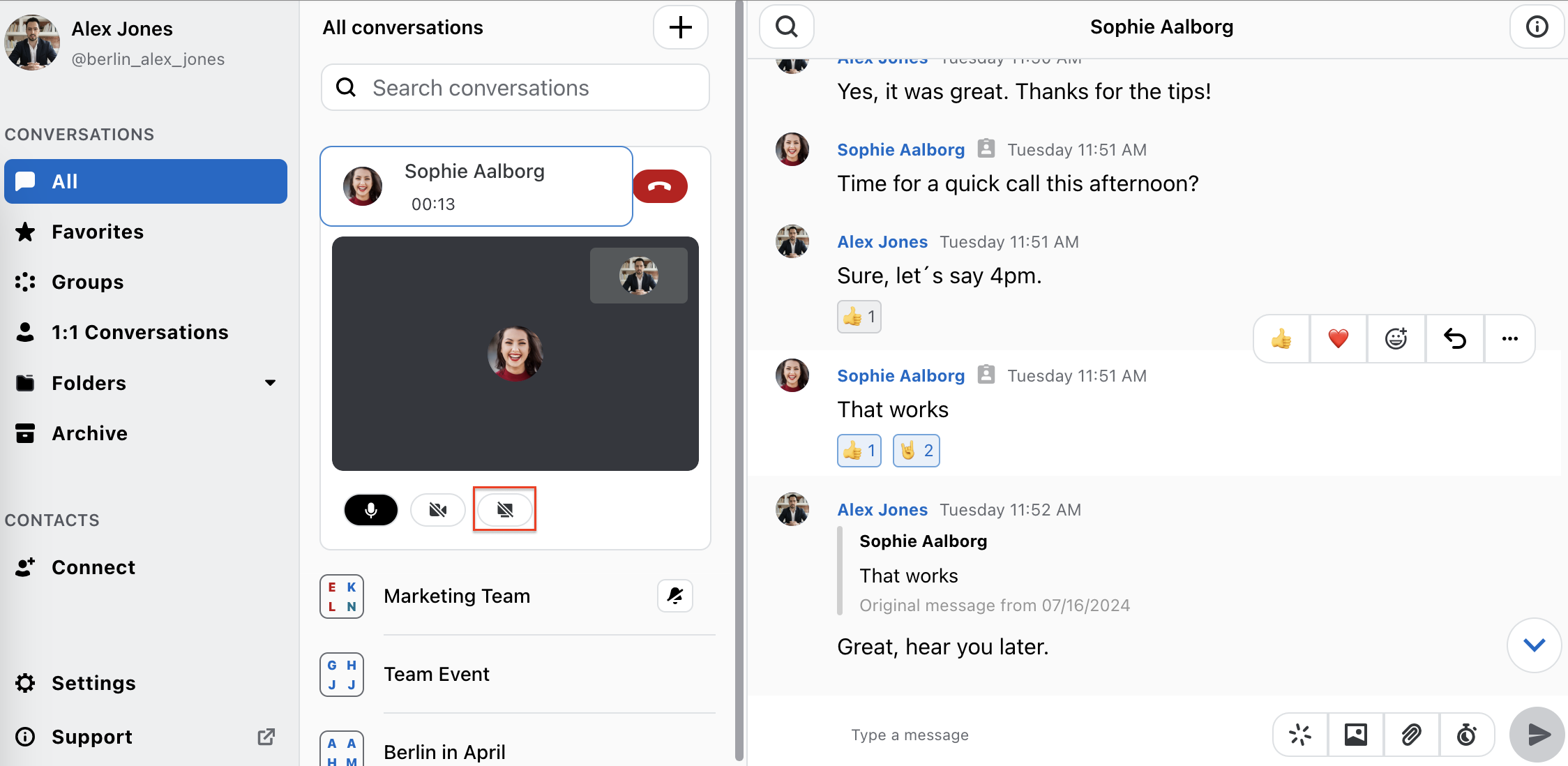
Task: Open search in the conversation header
Action: tap(787, 27)
